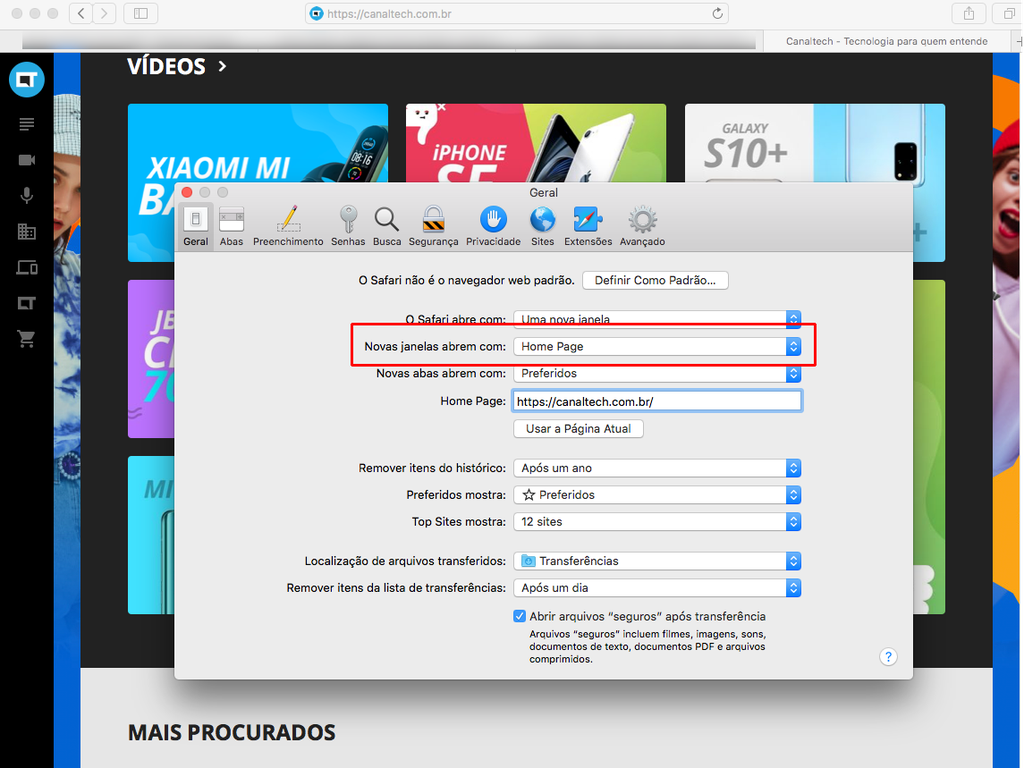Click the Safari address bar
1024x768 pixels.
(x=517, y=14)
